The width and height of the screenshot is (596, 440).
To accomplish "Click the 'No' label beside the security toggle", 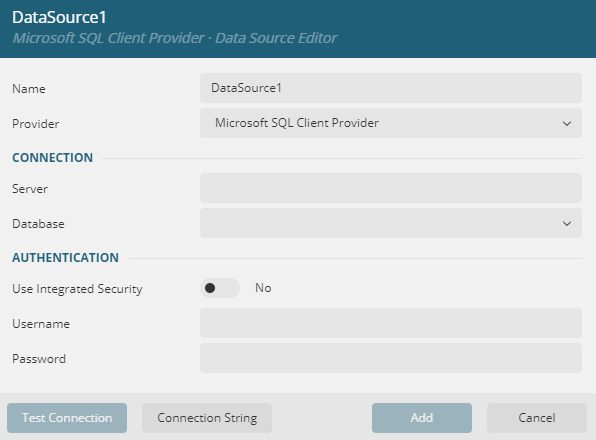I will pos(263,288).
